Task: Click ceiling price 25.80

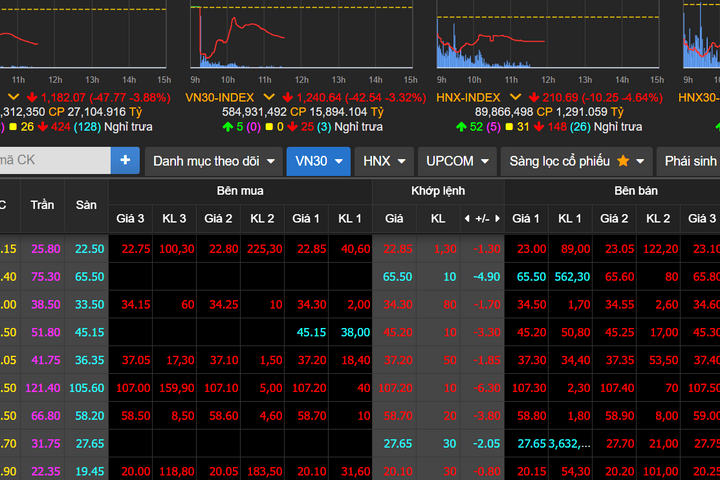Action: [45, 249]
